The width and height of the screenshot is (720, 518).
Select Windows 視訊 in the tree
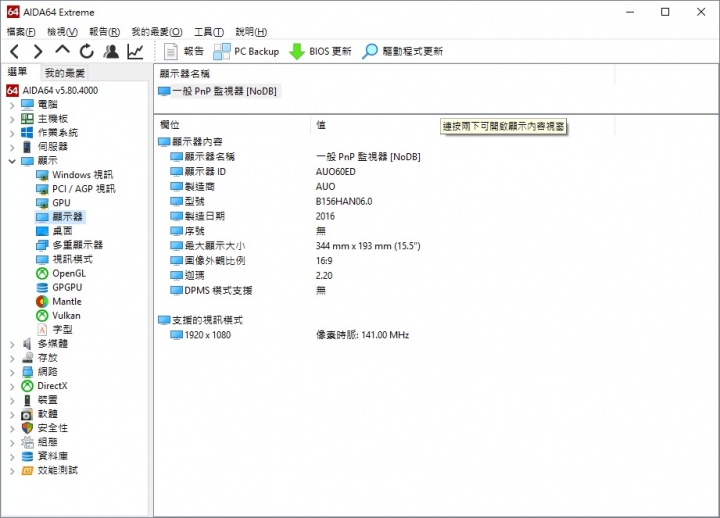tap(82, 175)
